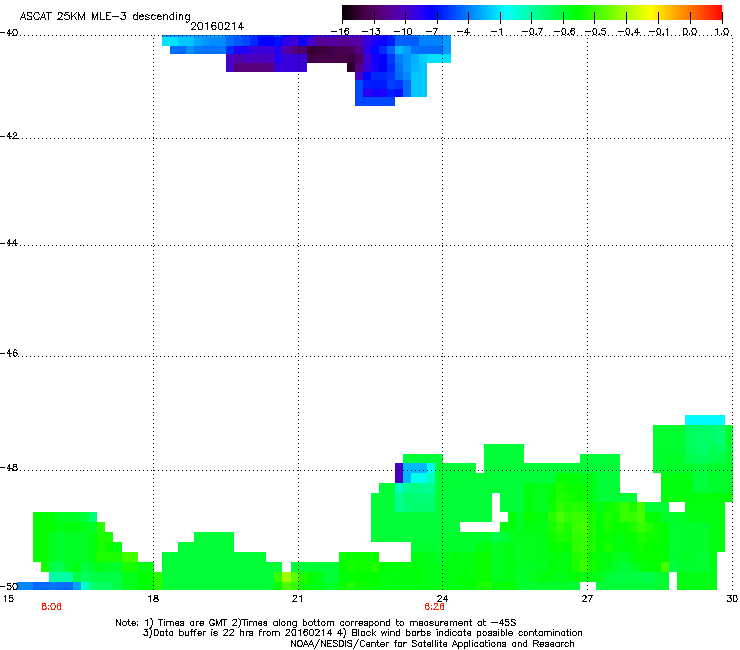Click the -13 label on the color scale

coord(371,32)
